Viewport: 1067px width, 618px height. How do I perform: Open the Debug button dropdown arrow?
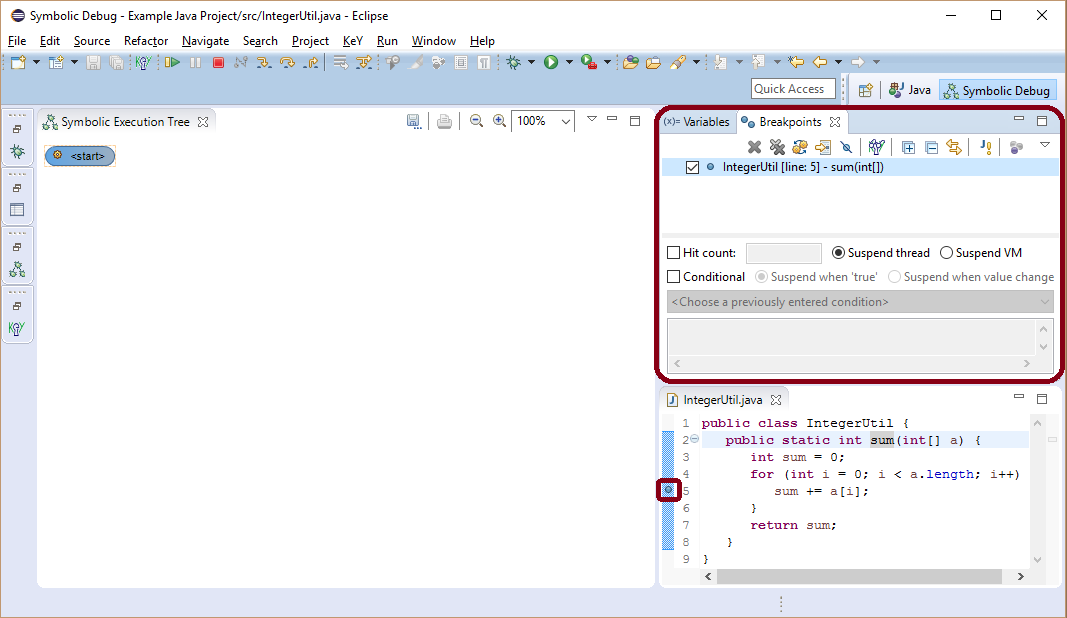531,63
